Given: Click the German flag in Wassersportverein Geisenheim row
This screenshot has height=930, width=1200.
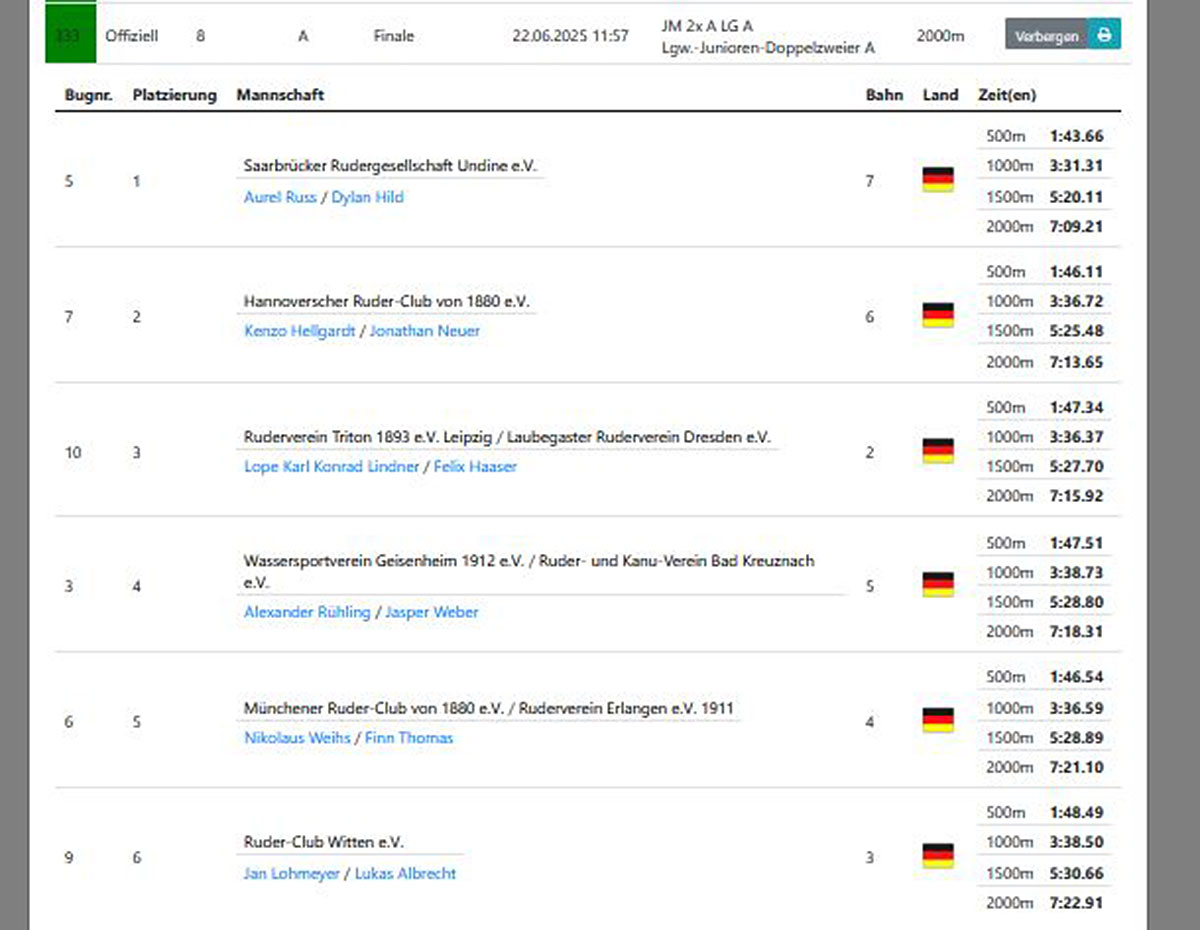Looking at the screenshot, I should click(x=937, y=585).
